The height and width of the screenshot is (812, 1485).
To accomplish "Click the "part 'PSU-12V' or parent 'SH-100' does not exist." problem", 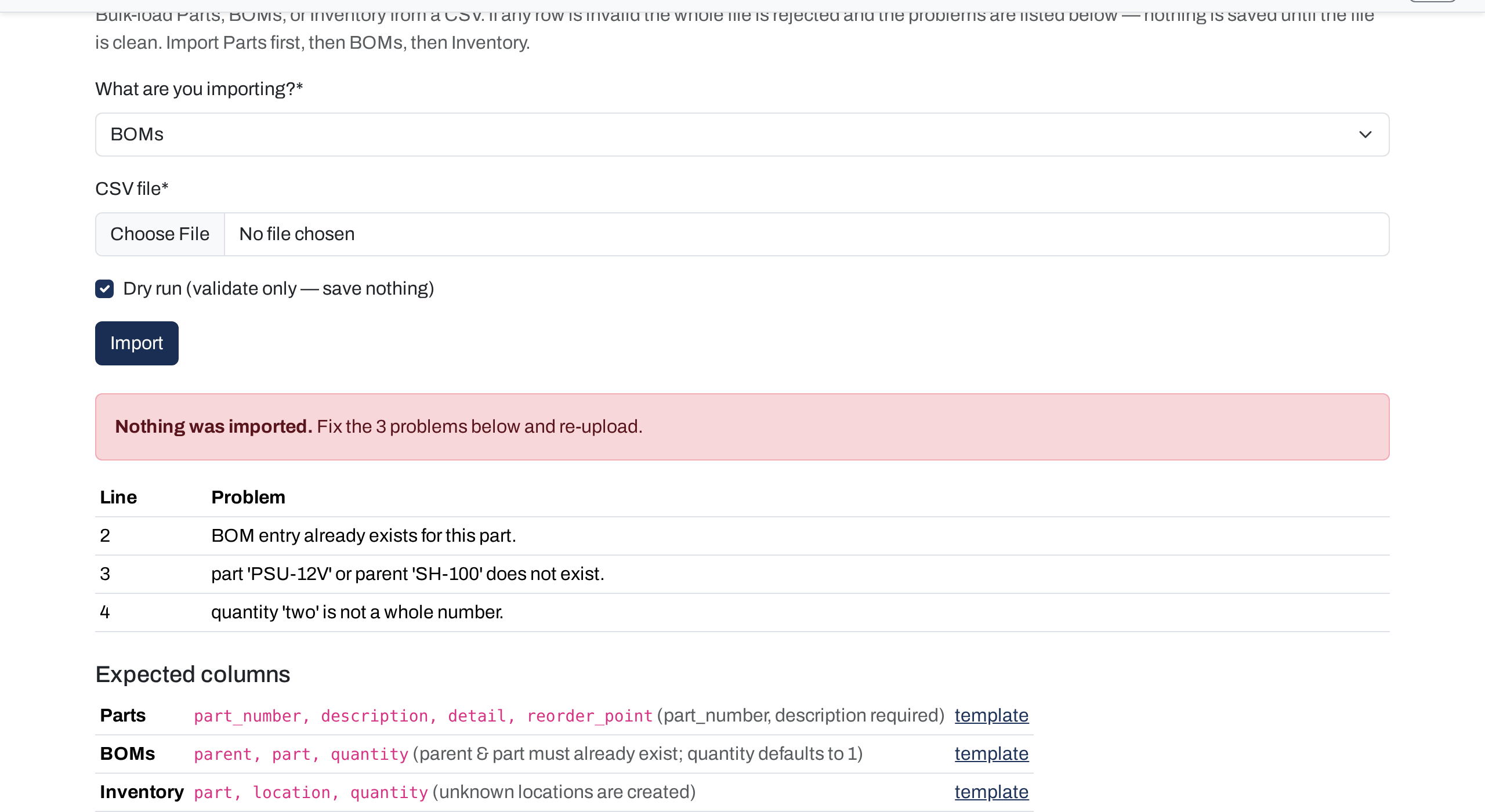I will click(x=408, y=574).
